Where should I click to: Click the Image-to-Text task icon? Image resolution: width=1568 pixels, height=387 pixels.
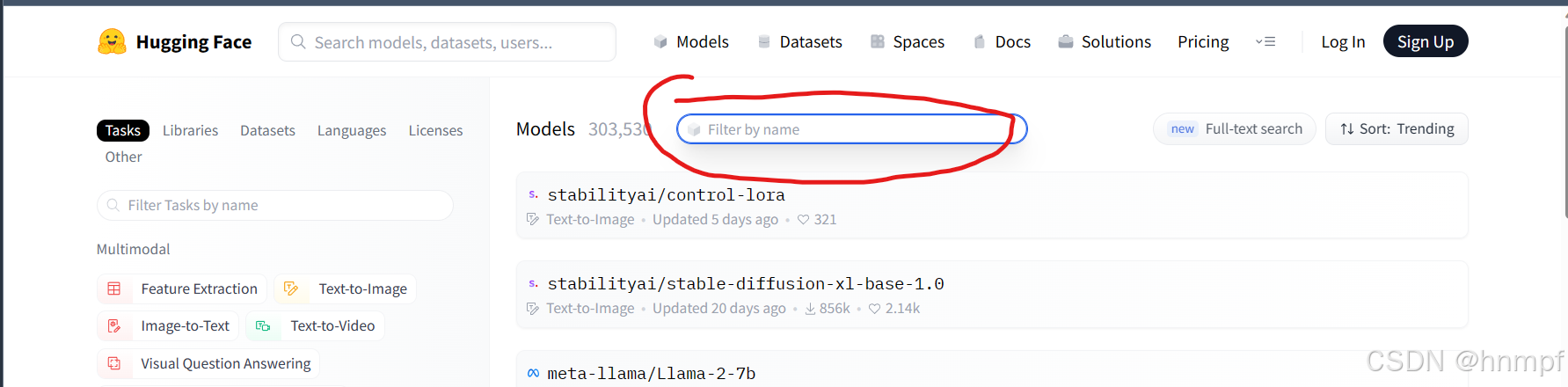tap(114, 325)
